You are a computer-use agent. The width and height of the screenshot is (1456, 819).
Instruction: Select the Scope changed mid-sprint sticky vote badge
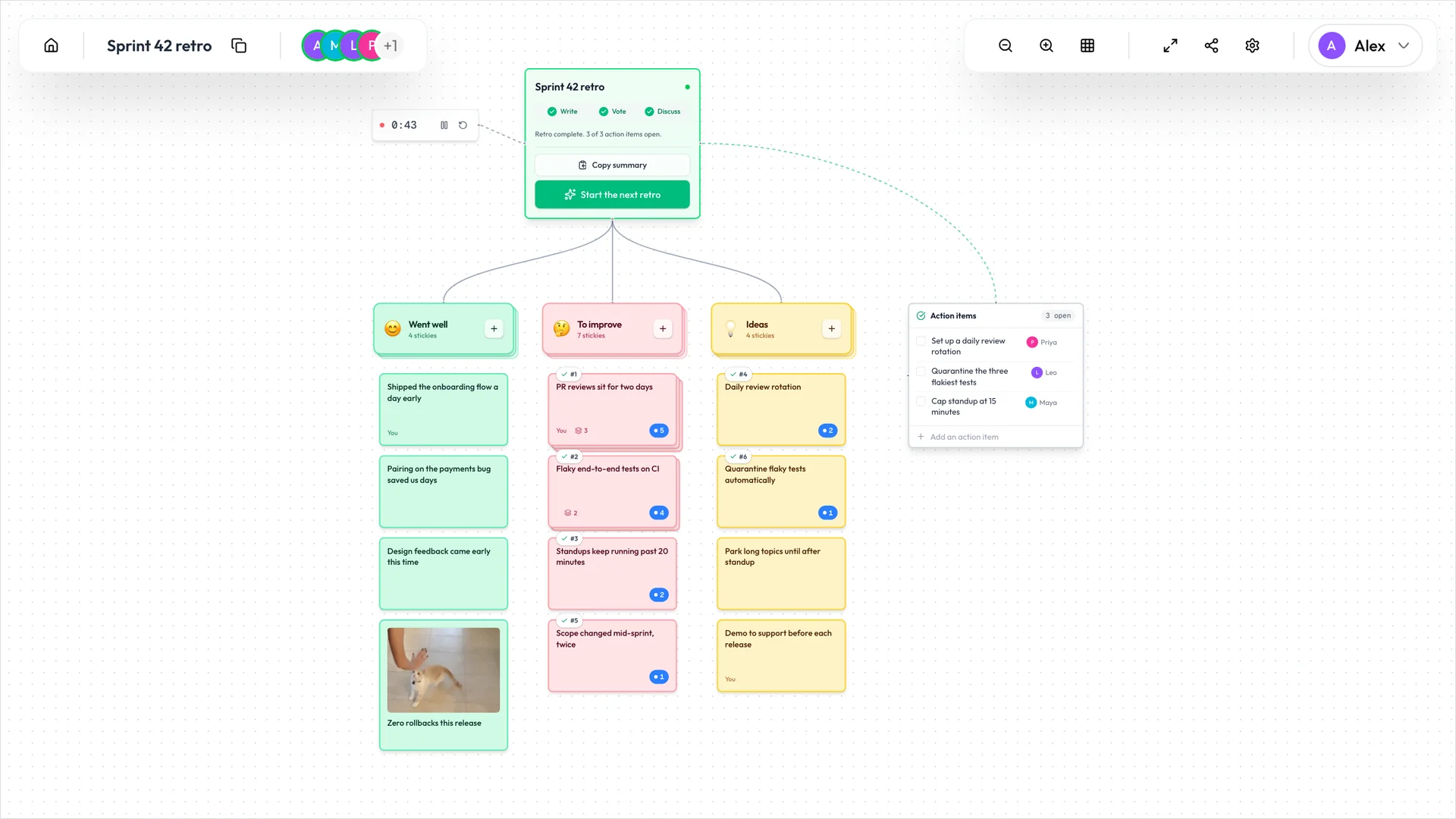coord(659,676)
